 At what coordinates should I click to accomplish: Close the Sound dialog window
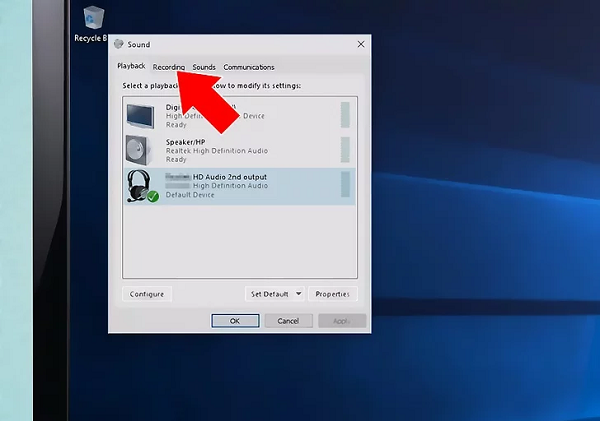pyautogui.click(x=360, y=44)
